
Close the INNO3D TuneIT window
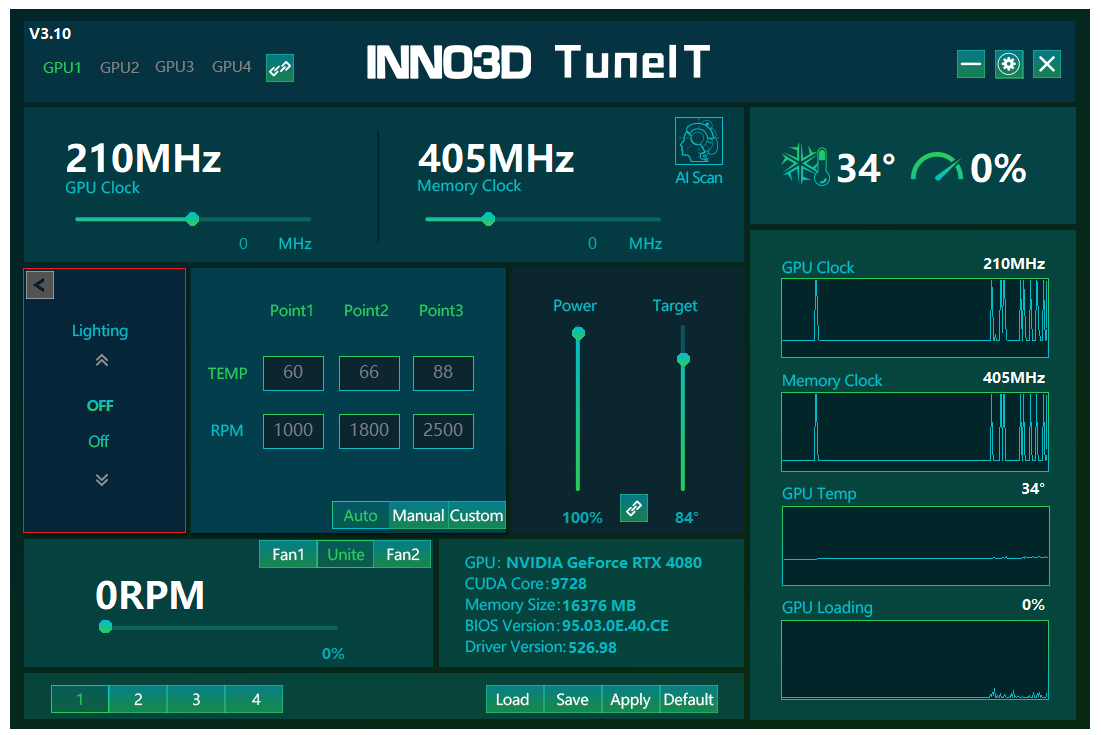click(x=1047, y=65)
